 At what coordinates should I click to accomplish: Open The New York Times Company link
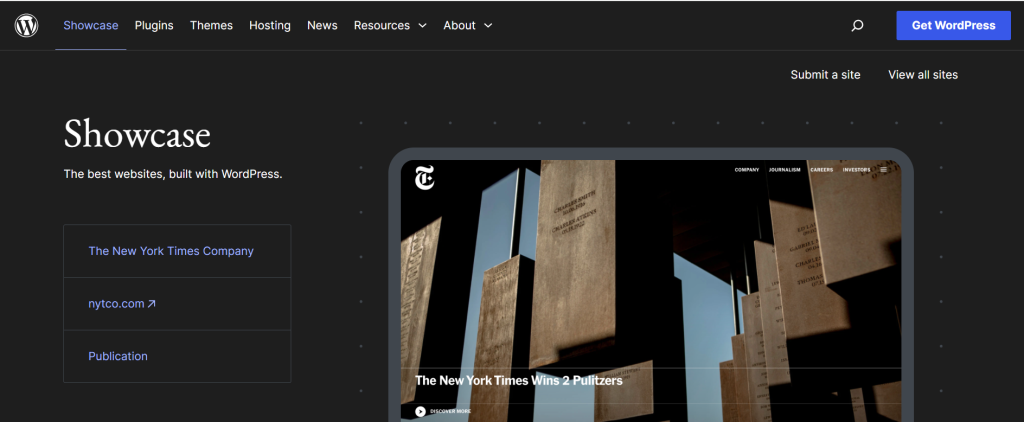[x=171, y=251]
